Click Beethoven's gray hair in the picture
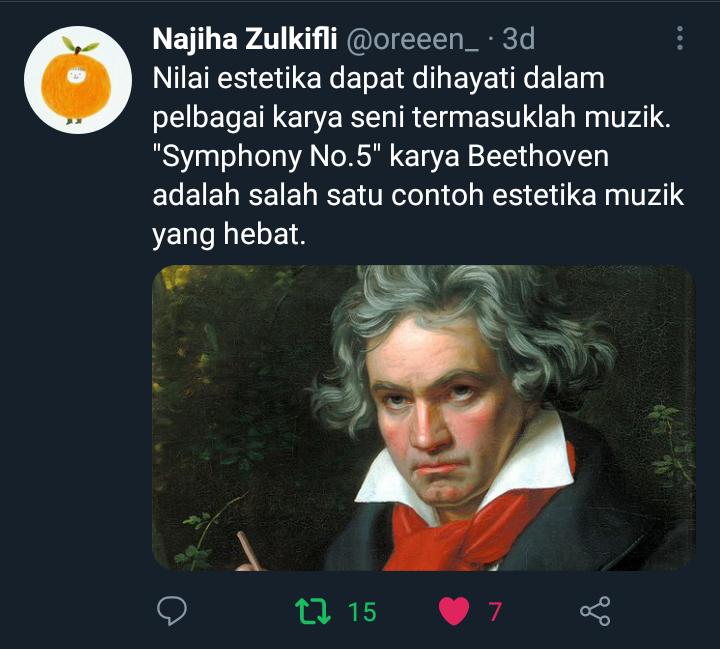This screenshot has width=720, height=649. pyautogui.click(x=464, y=322)
